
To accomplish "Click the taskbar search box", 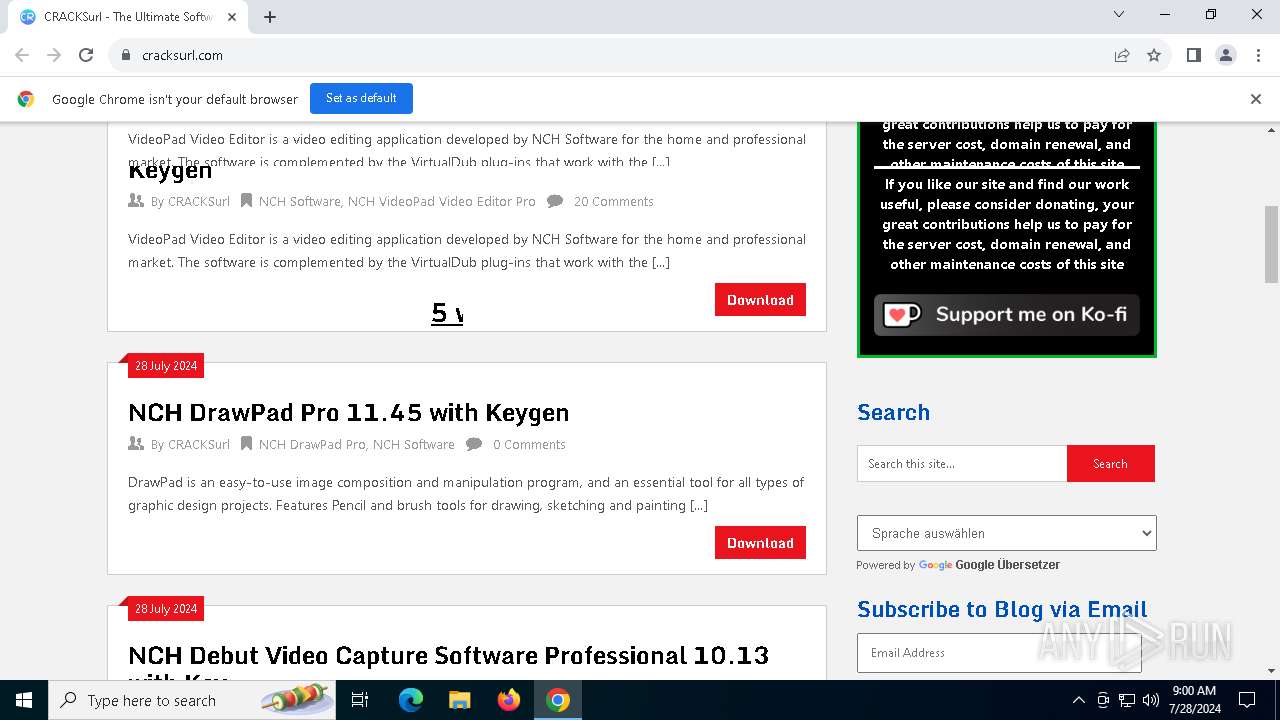I will (x=192, y=700).
